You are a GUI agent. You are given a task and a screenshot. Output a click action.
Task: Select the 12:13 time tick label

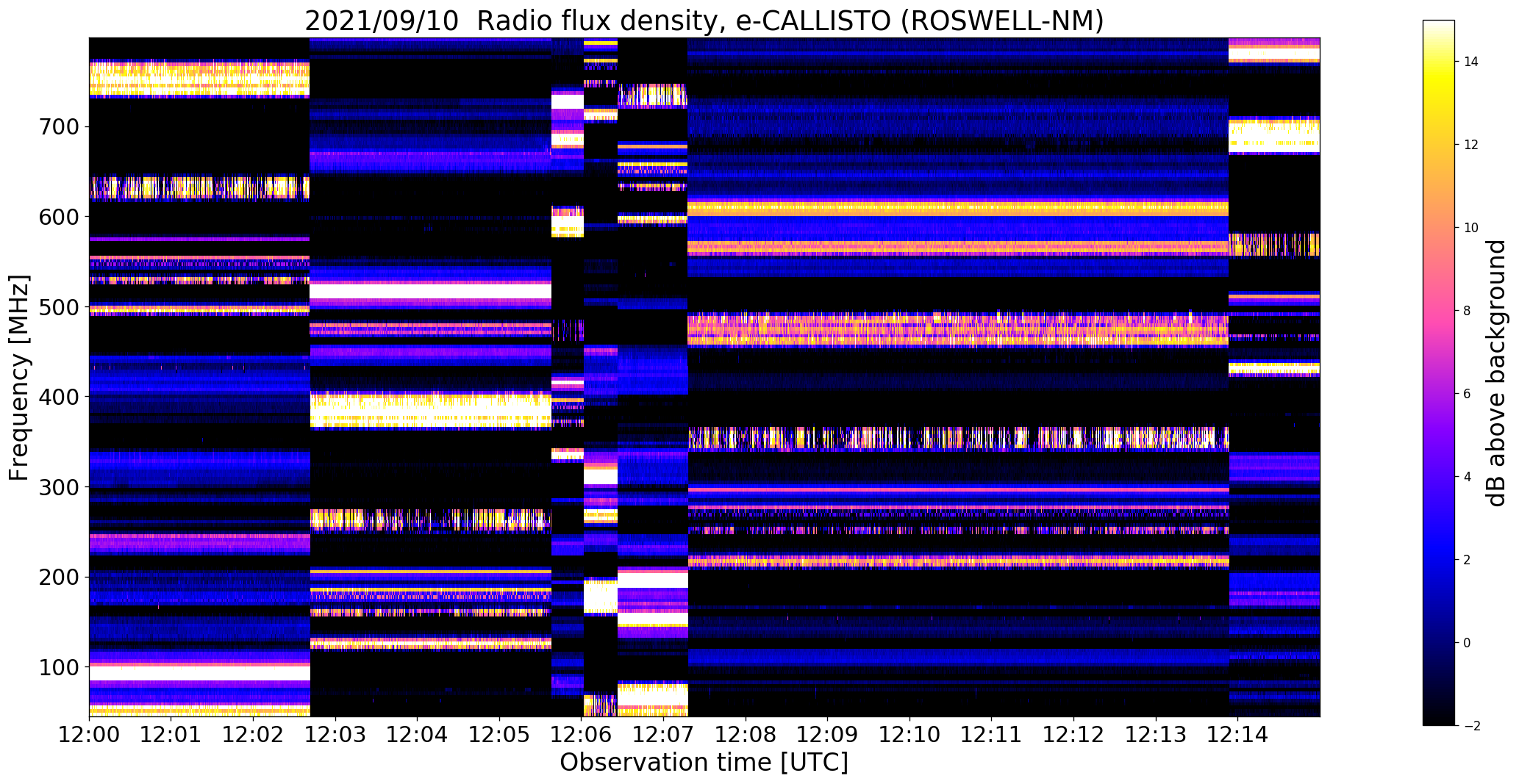click(1157, 734)
